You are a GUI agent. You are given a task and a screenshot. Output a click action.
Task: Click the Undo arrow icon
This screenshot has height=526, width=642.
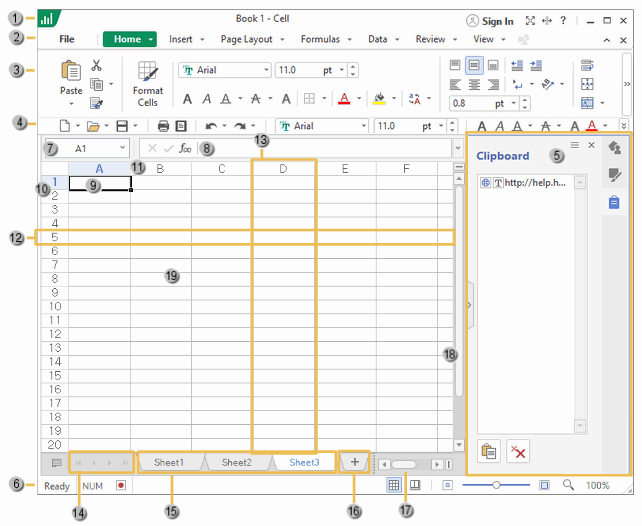tap(211, 126)
